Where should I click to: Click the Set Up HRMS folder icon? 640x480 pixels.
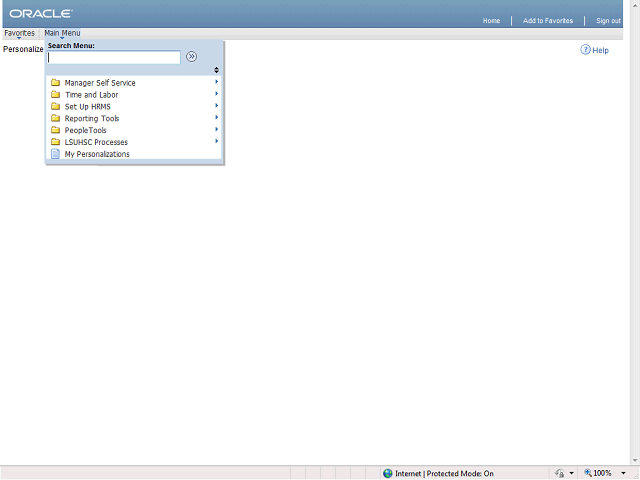pos(56,107)
